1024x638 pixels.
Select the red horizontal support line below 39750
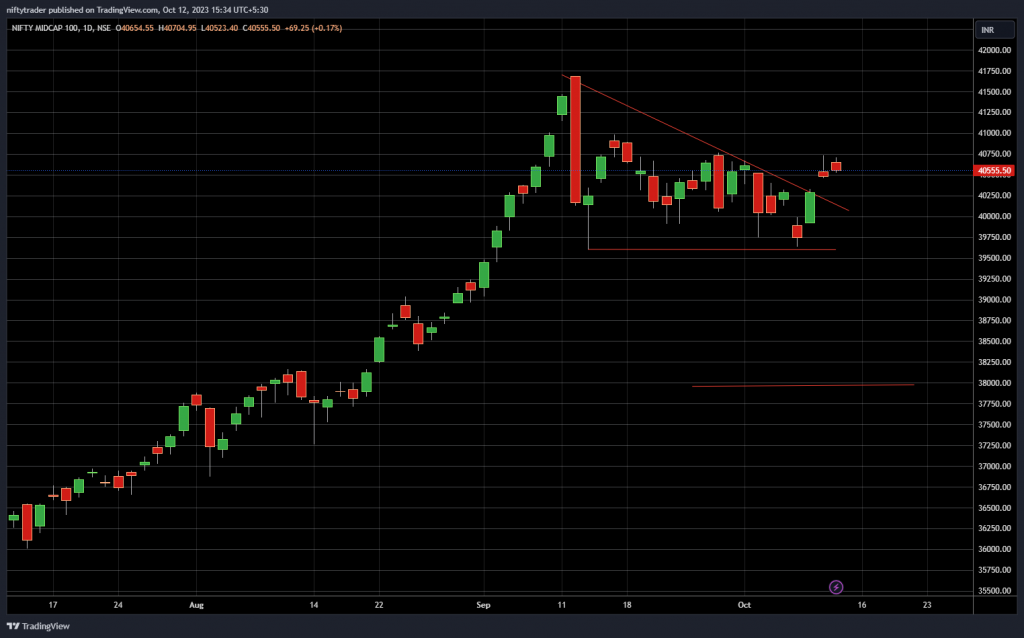[710, 249]
